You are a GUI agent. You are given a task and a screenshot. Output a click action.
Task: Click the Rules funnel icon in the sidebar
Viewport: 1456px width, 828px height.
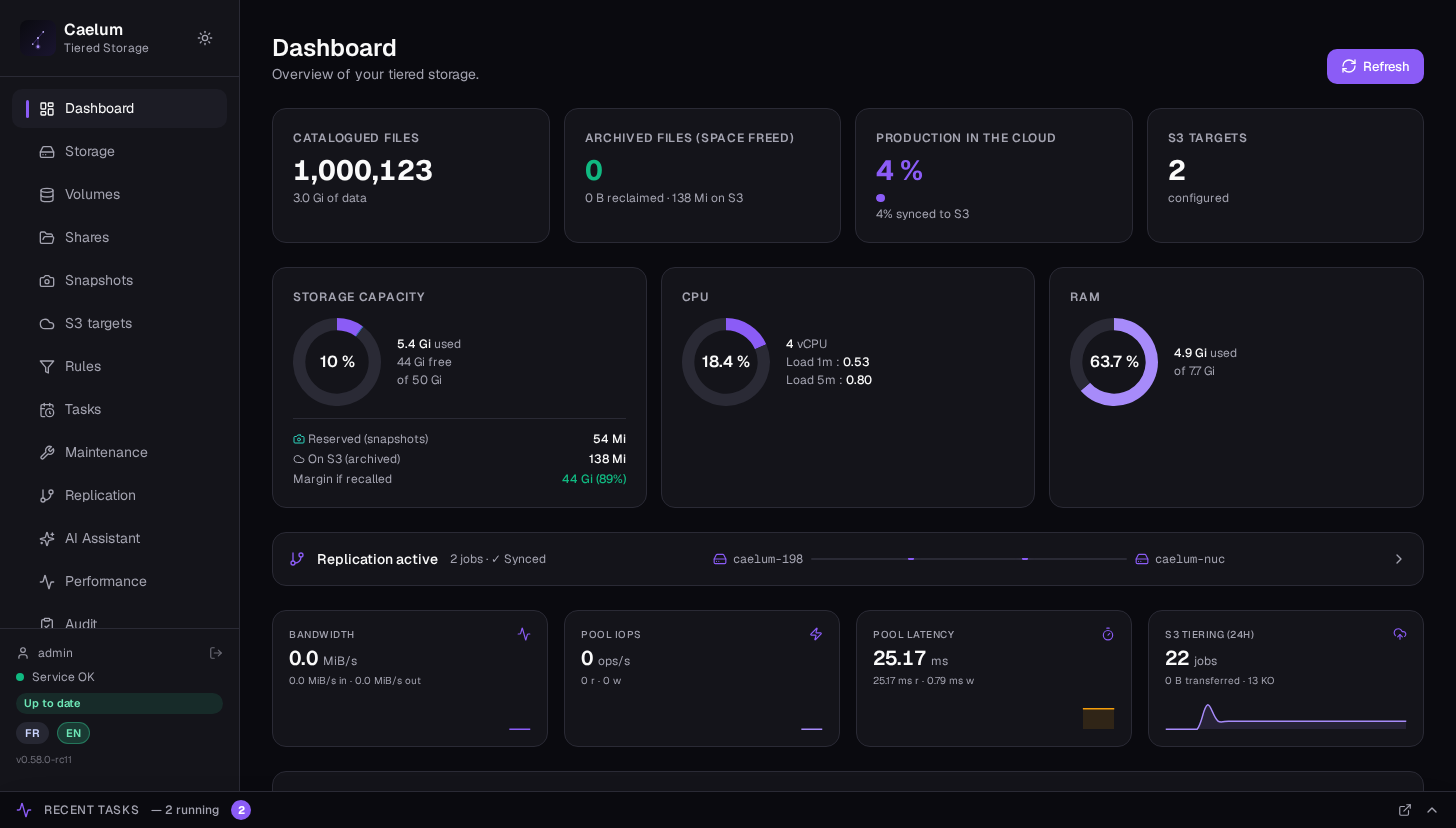pos(47,366)
